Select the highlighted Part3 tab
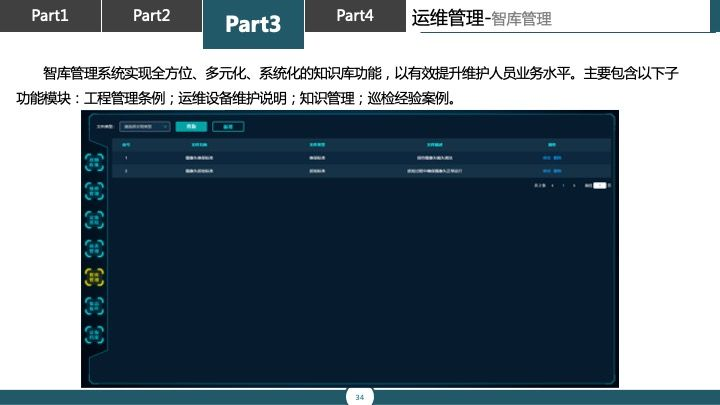 pyautogui.click(x=253, y=24)
